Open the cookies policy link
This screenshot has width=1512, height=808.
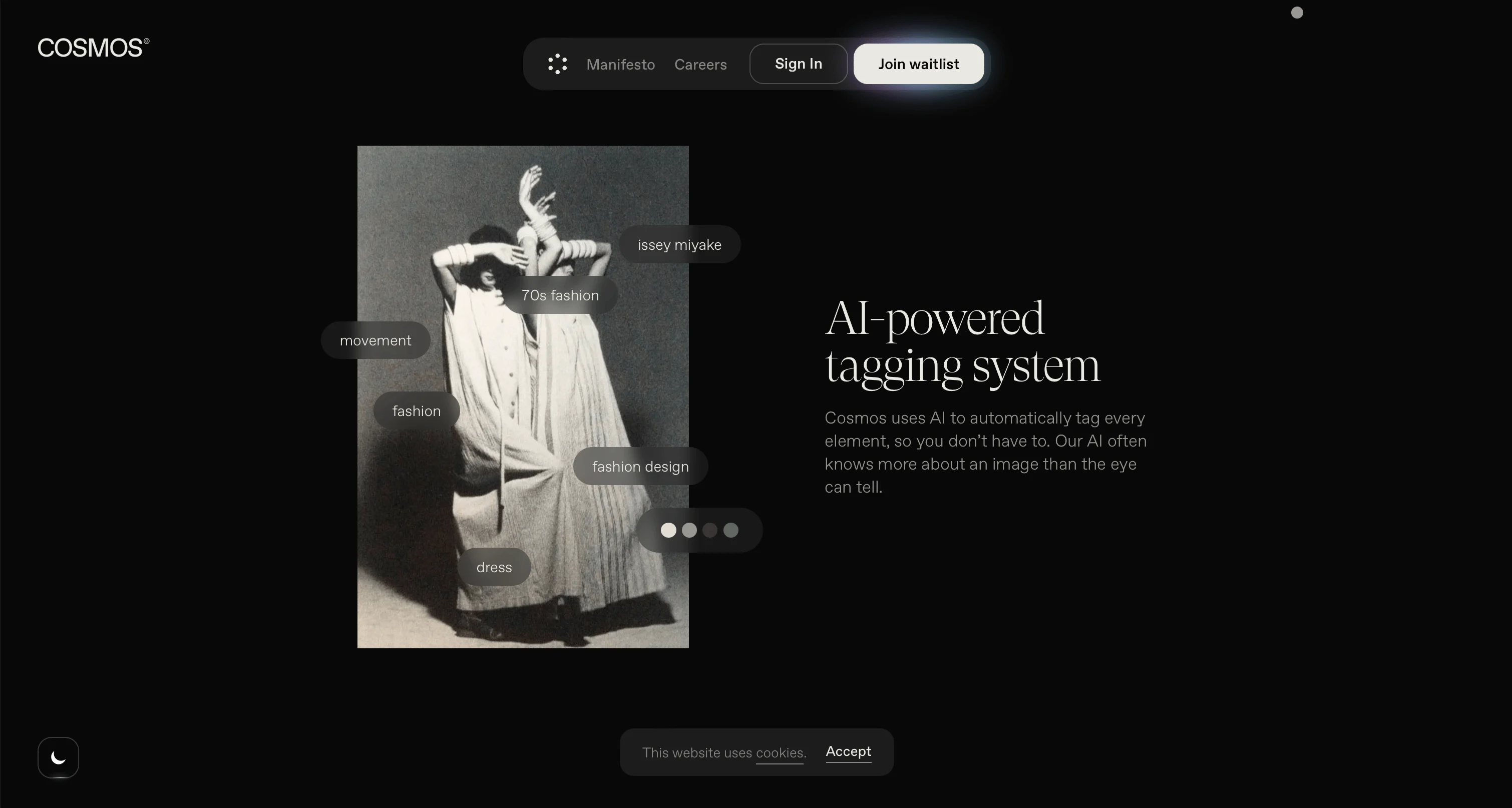coord(780,753)
